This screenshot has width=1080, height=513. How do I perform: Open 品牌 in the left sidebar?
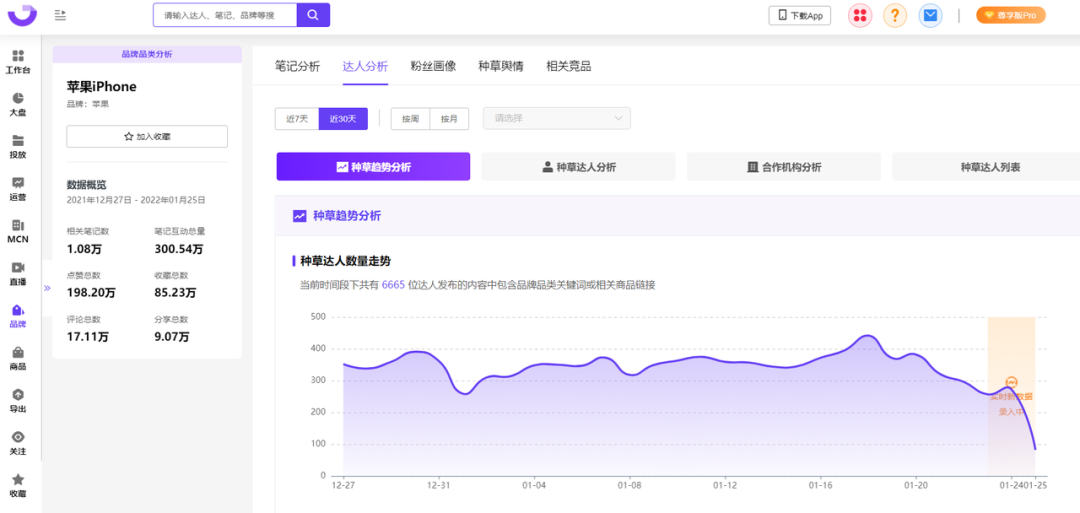[18, 316]
